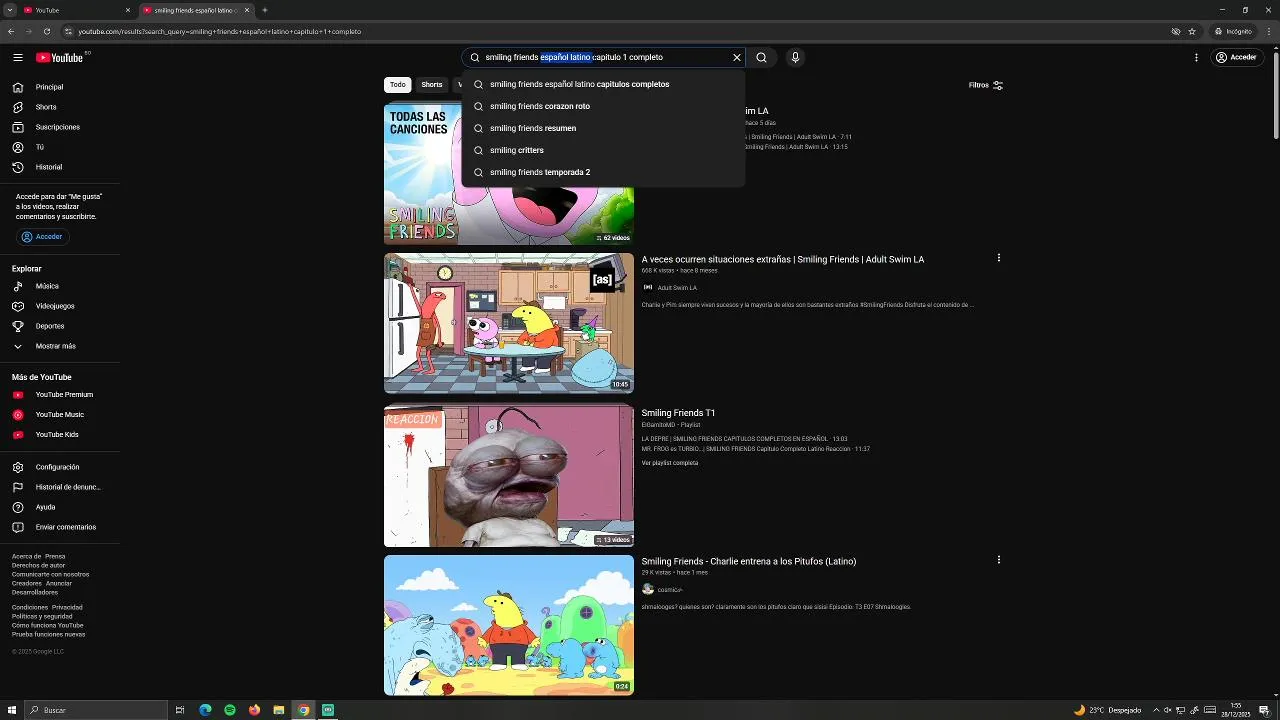Run search with the magnifier button
The height and width of the screenshot is (720, 1280).
(x=762, y=58)
